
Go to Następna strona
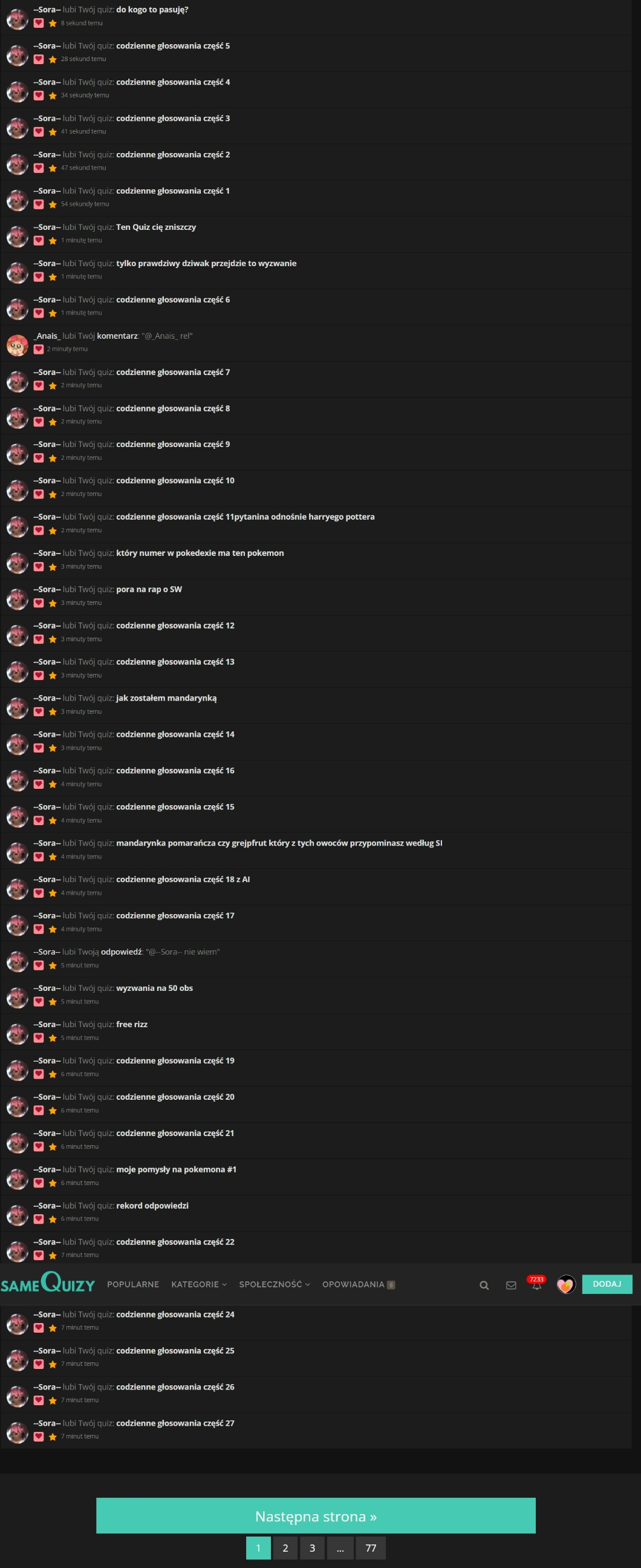click(316, 1516)
